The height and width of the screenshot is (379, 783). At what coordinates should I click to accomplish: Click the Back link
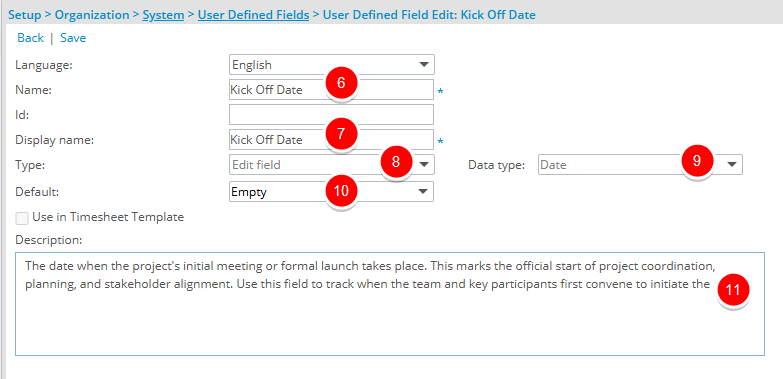click(x=30, y=38)
